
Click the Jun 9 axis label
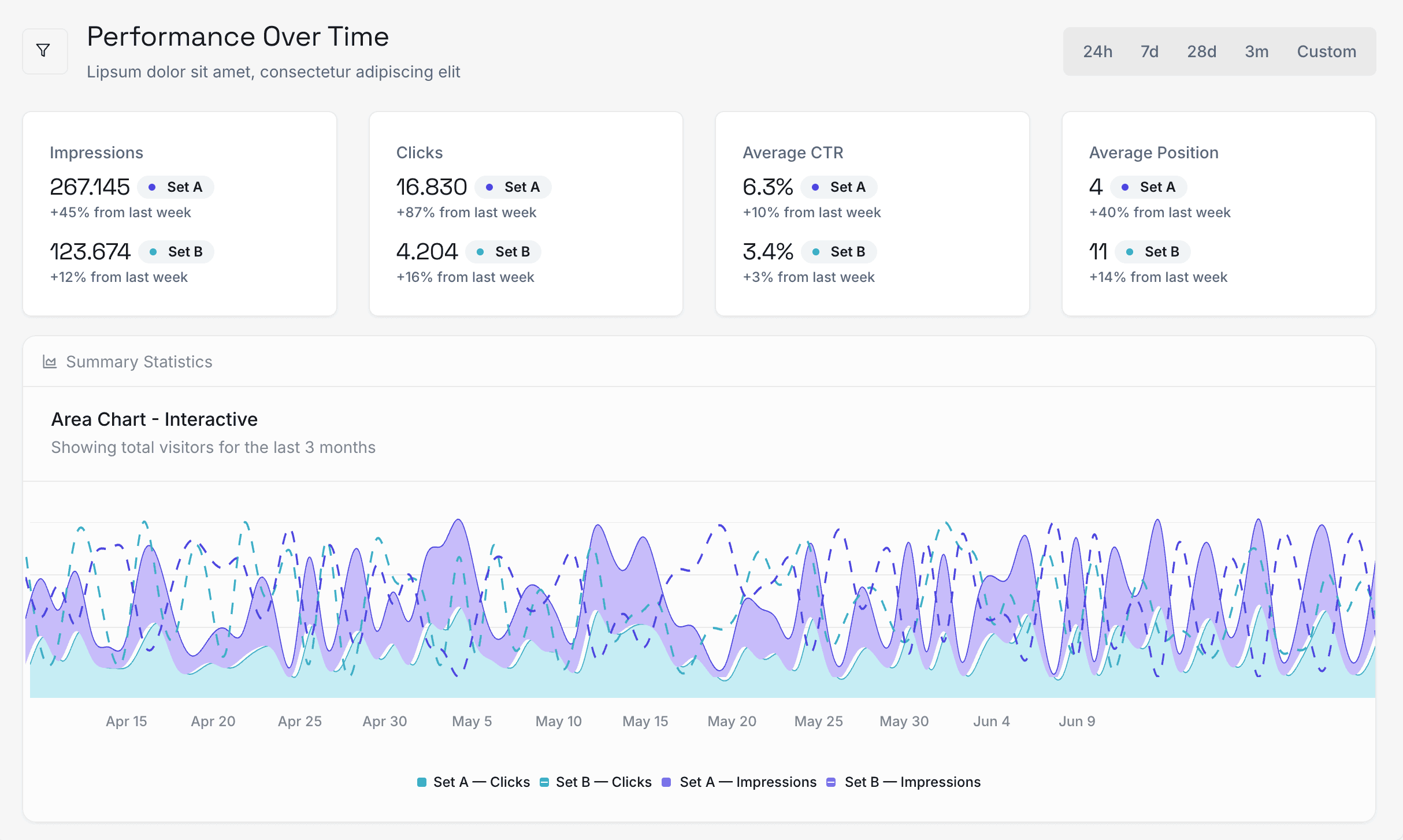(1077, 721)
